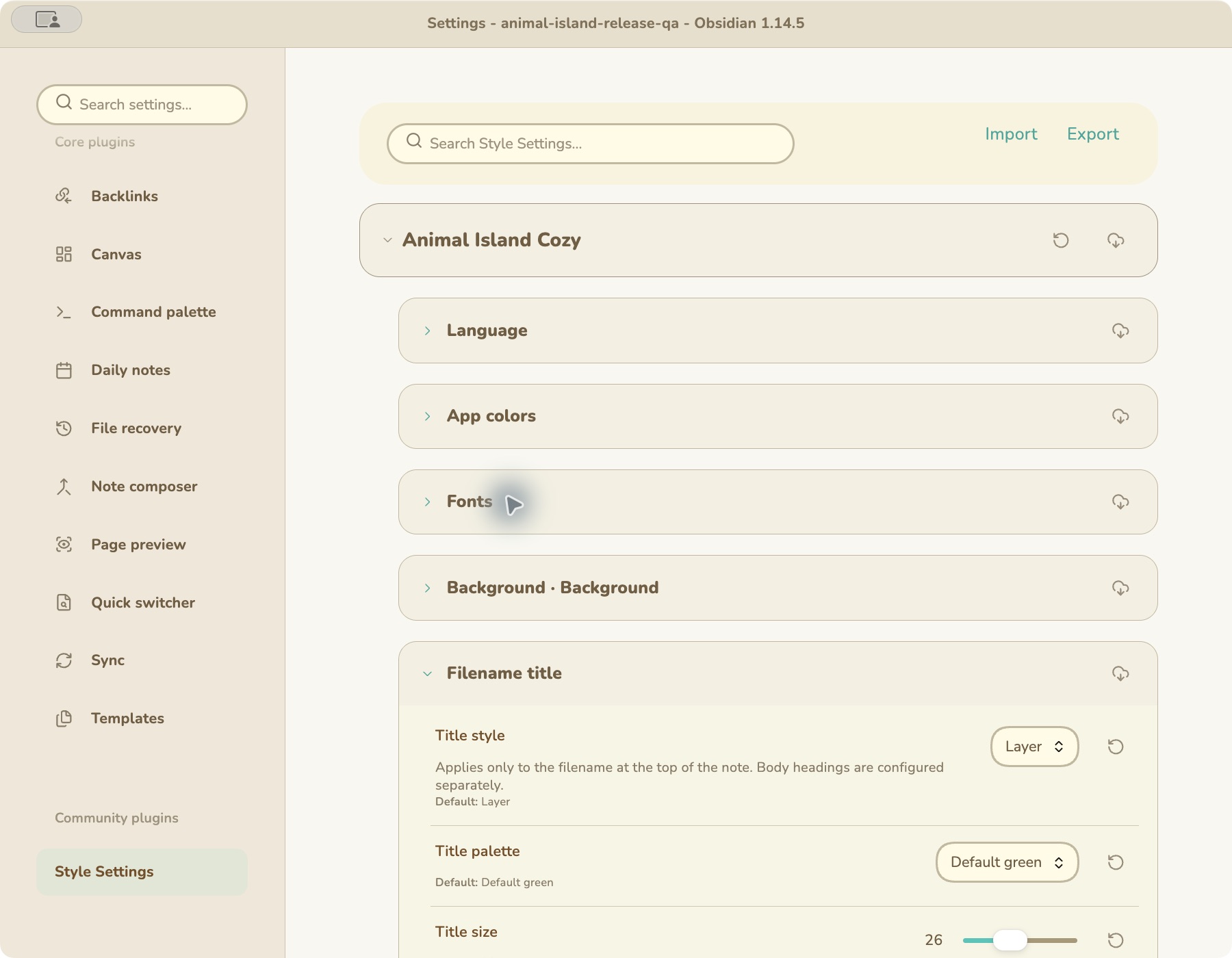
Task: Collapse the Animal Island Cozy section chevron
Action: [x=387, y=240]
